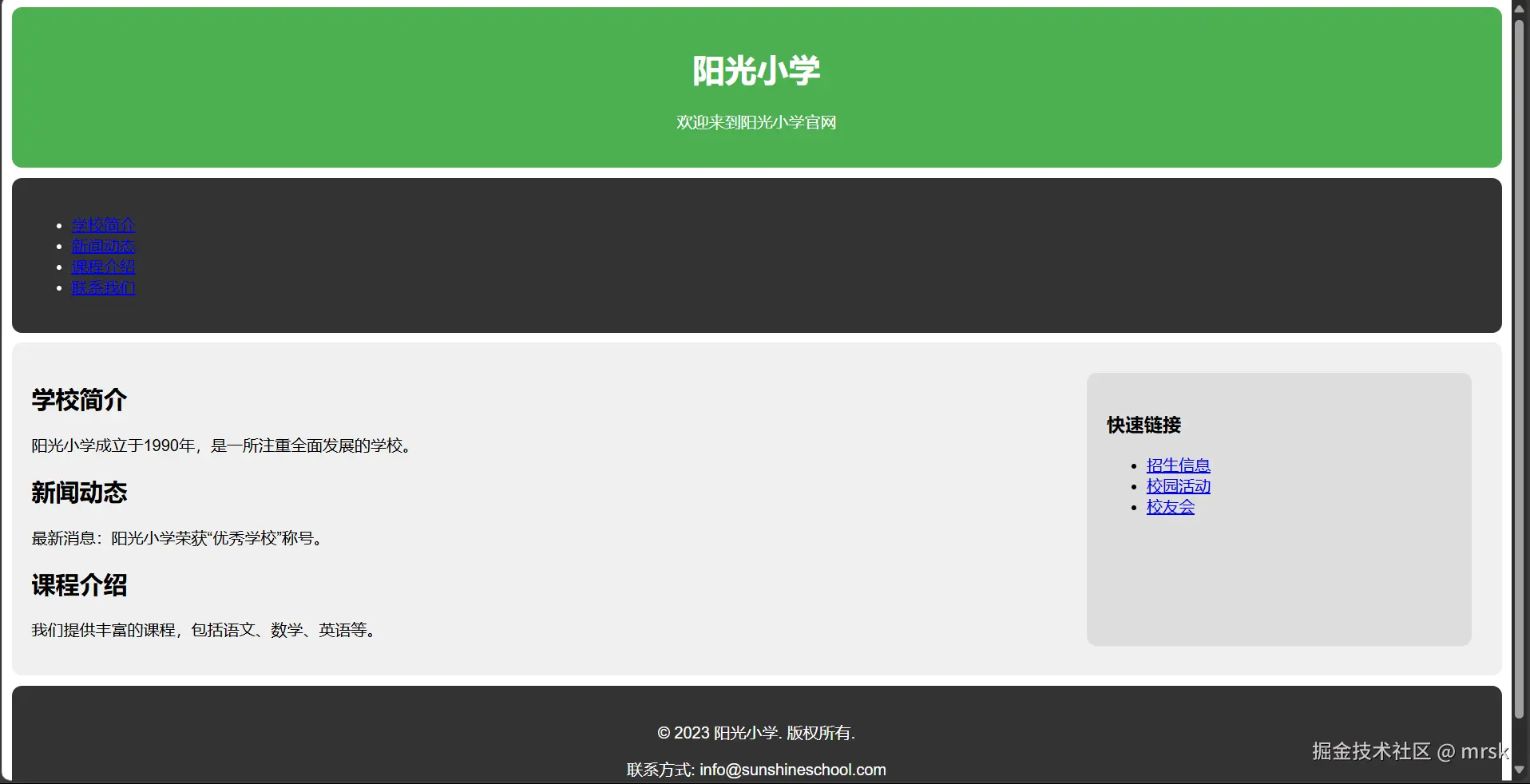The width and height of the screenshot is (1530, 784).
Task: Click the 新闻动态 section heading
Action: click(x=77, y=493)
